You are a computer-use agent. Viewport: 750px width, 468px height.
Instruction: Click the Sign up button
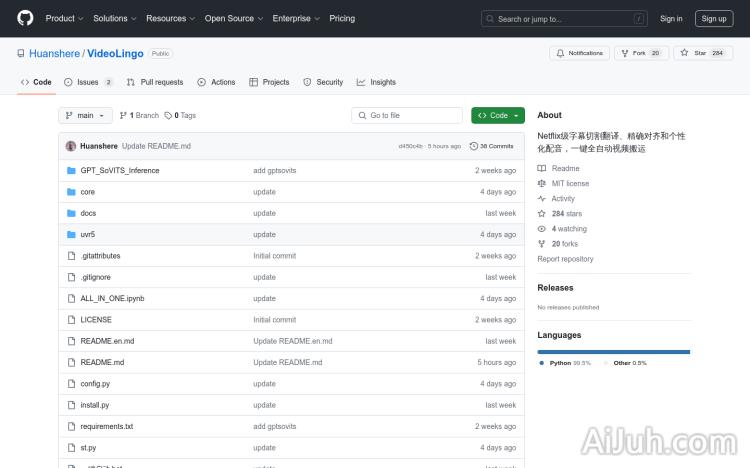point(714,18)
